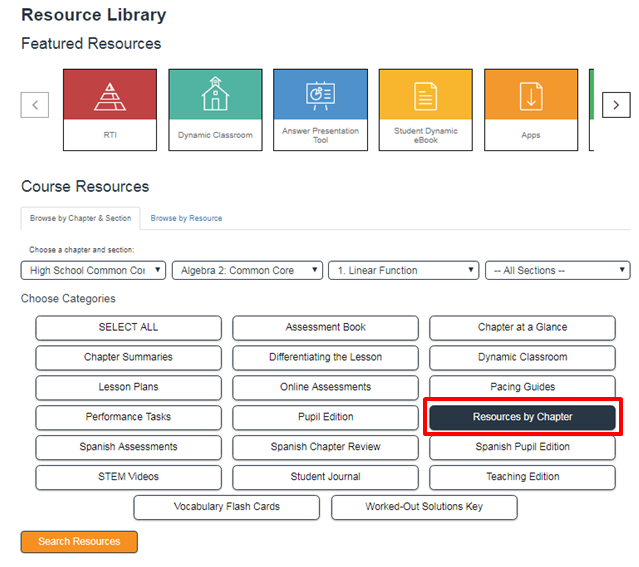
Task: Open the All Sections dropdown
Action: point(557,270)
